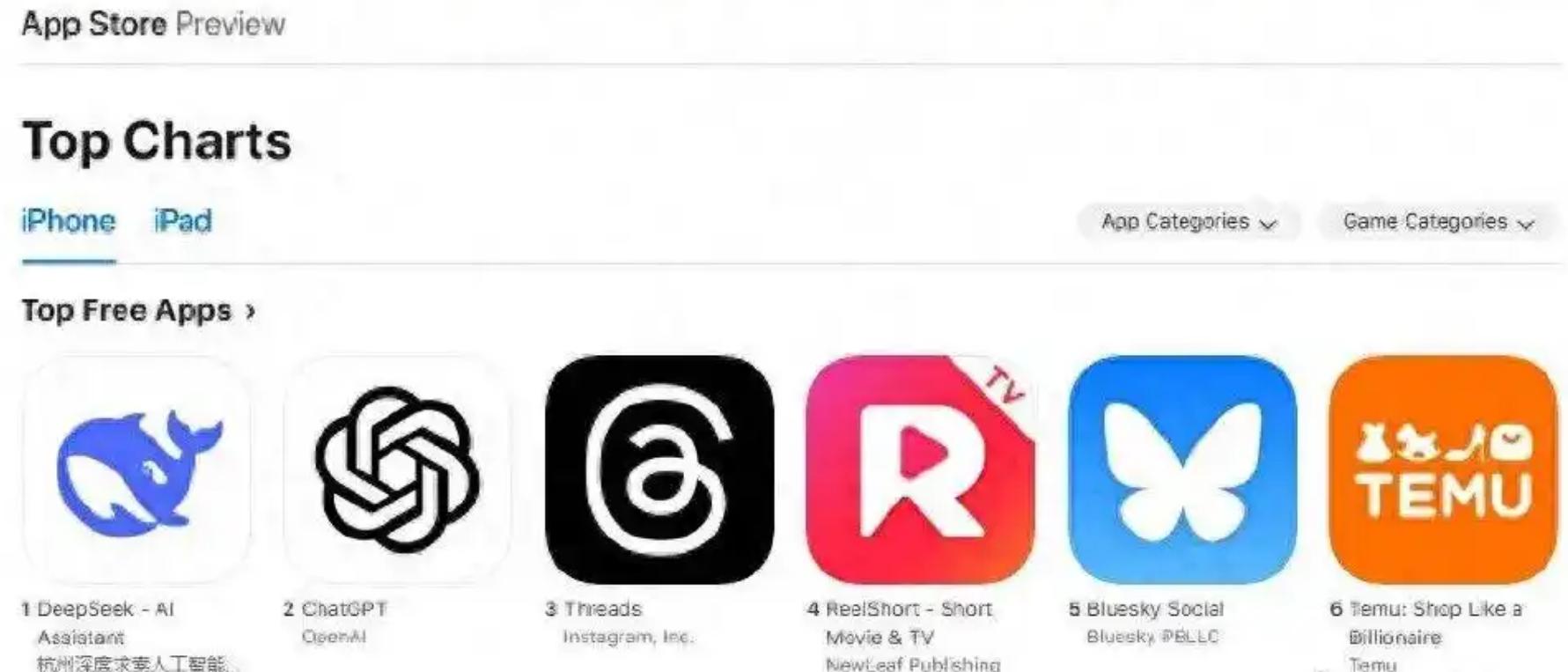The height and width of the screenshot is (672, 1568).
Task: Click the App Store Preview header
Action: coord(153,24)
